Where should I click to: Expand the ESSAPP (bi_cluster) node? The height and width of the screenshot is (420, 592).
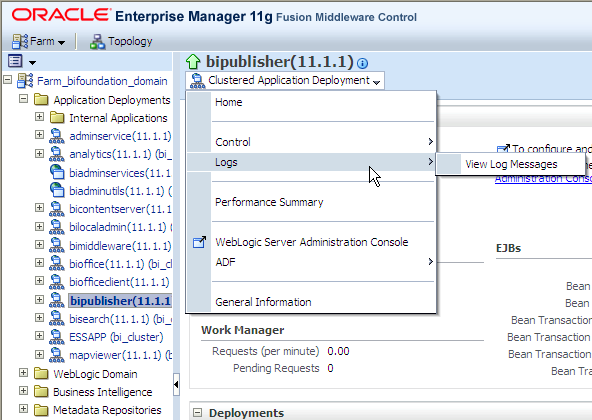39,336
